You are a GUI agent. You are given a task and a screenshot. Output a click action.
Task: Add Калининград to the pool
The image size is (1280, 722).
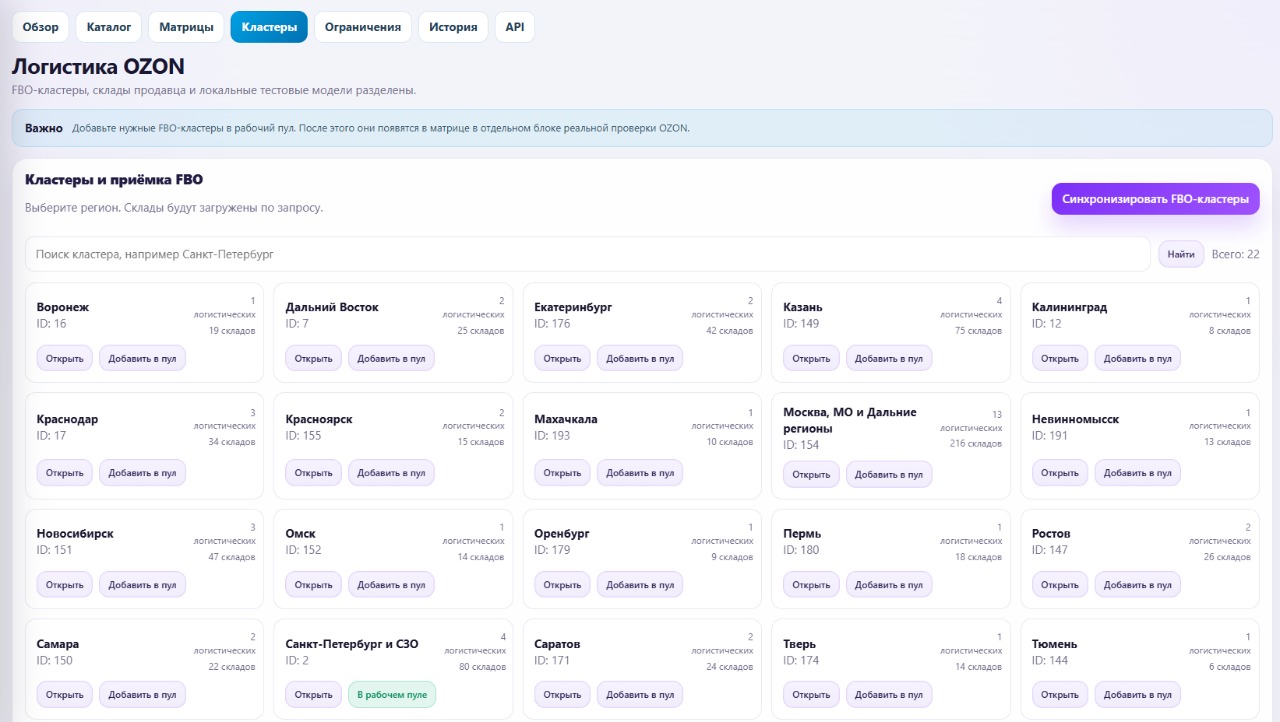(x=1137, y=358)
